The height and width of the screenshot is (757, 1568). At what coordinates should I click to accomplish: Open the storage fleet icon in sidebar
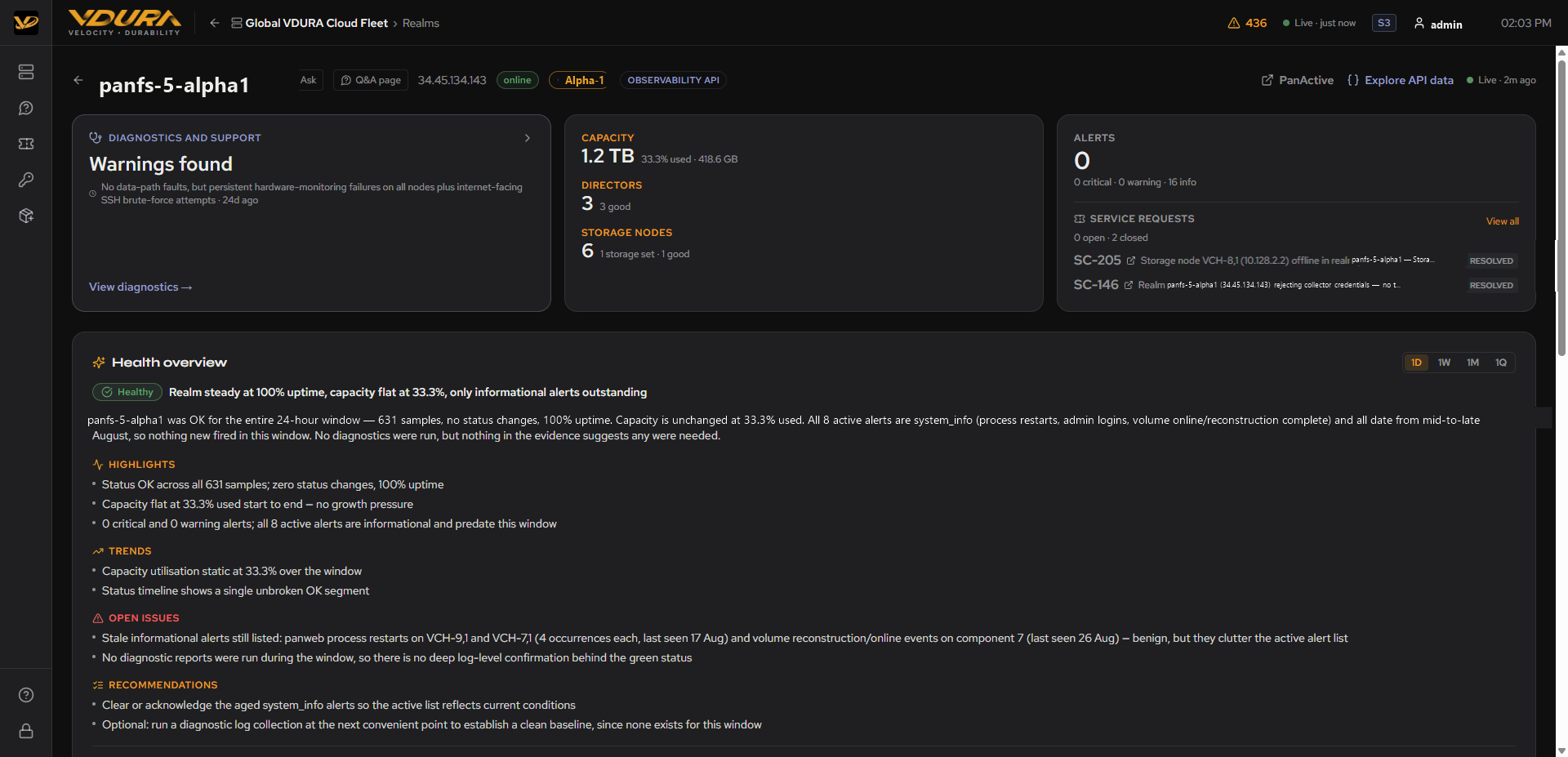coord(26,72)
